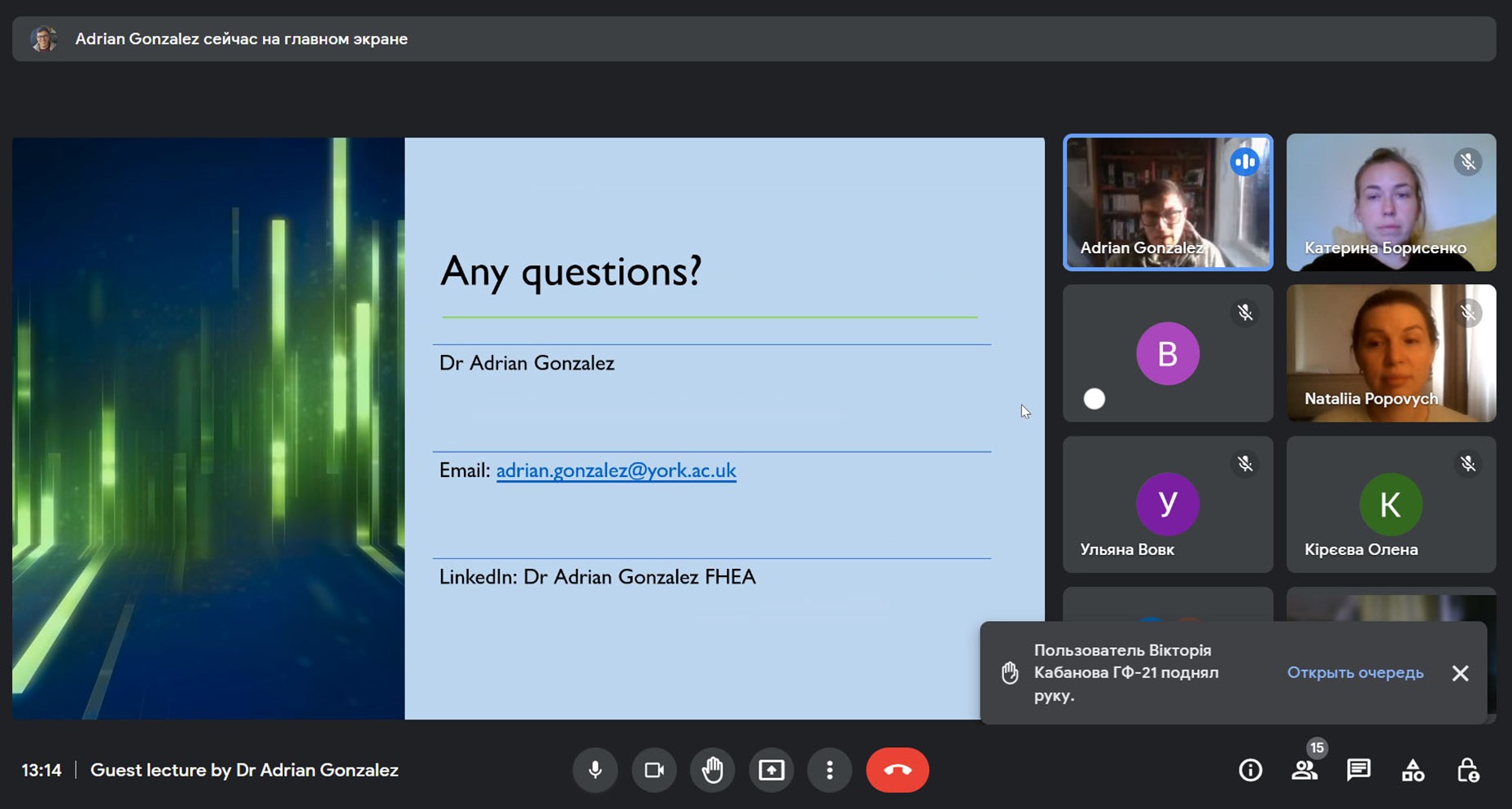
Task: Click "Открыть очередь" in the notification
Action: click(1355, 672)
